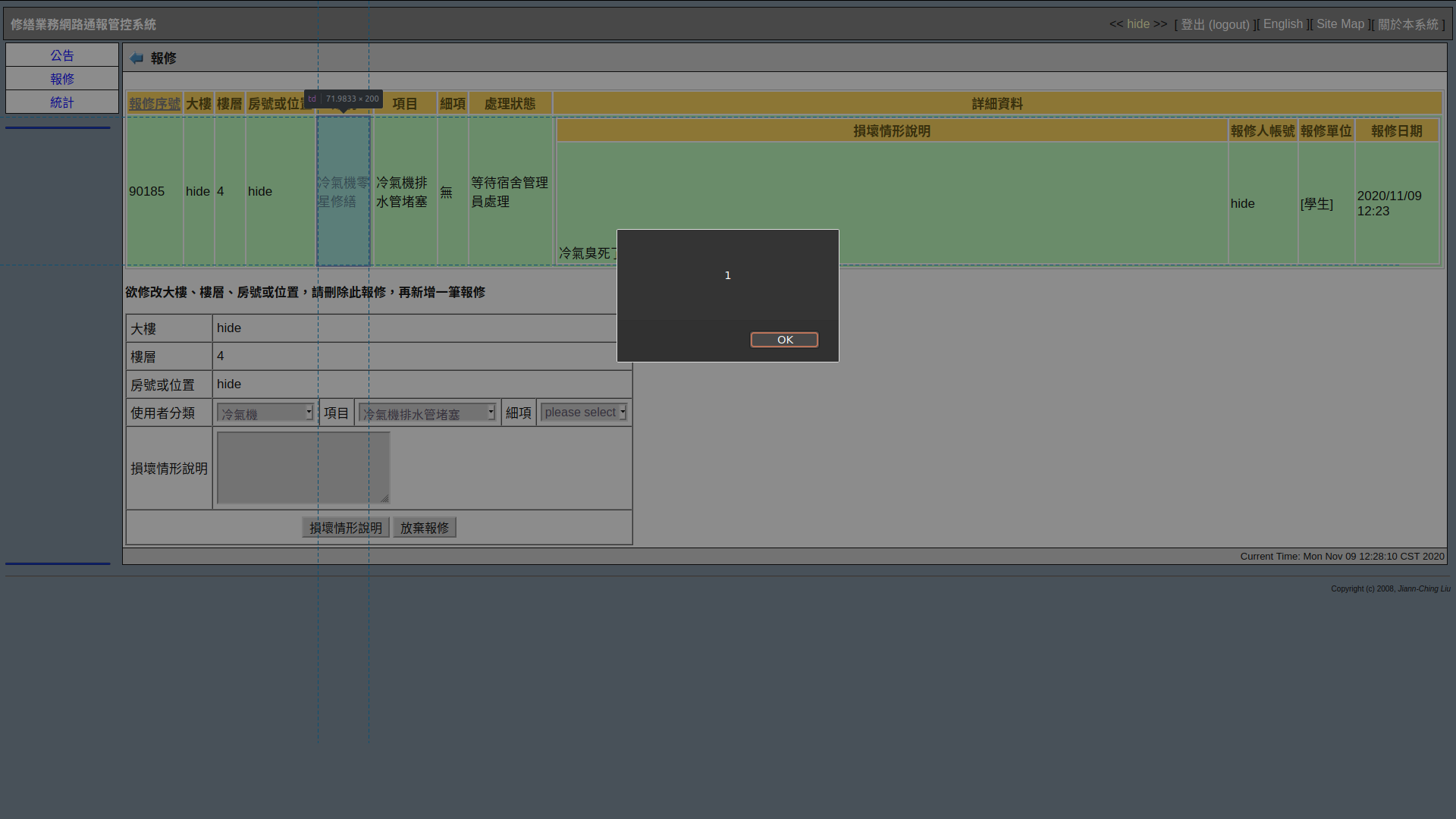The width and height of the screenshot is (1456, 819).
Task: Open the 公告 sidebar menu item
Action: [62, 55]
